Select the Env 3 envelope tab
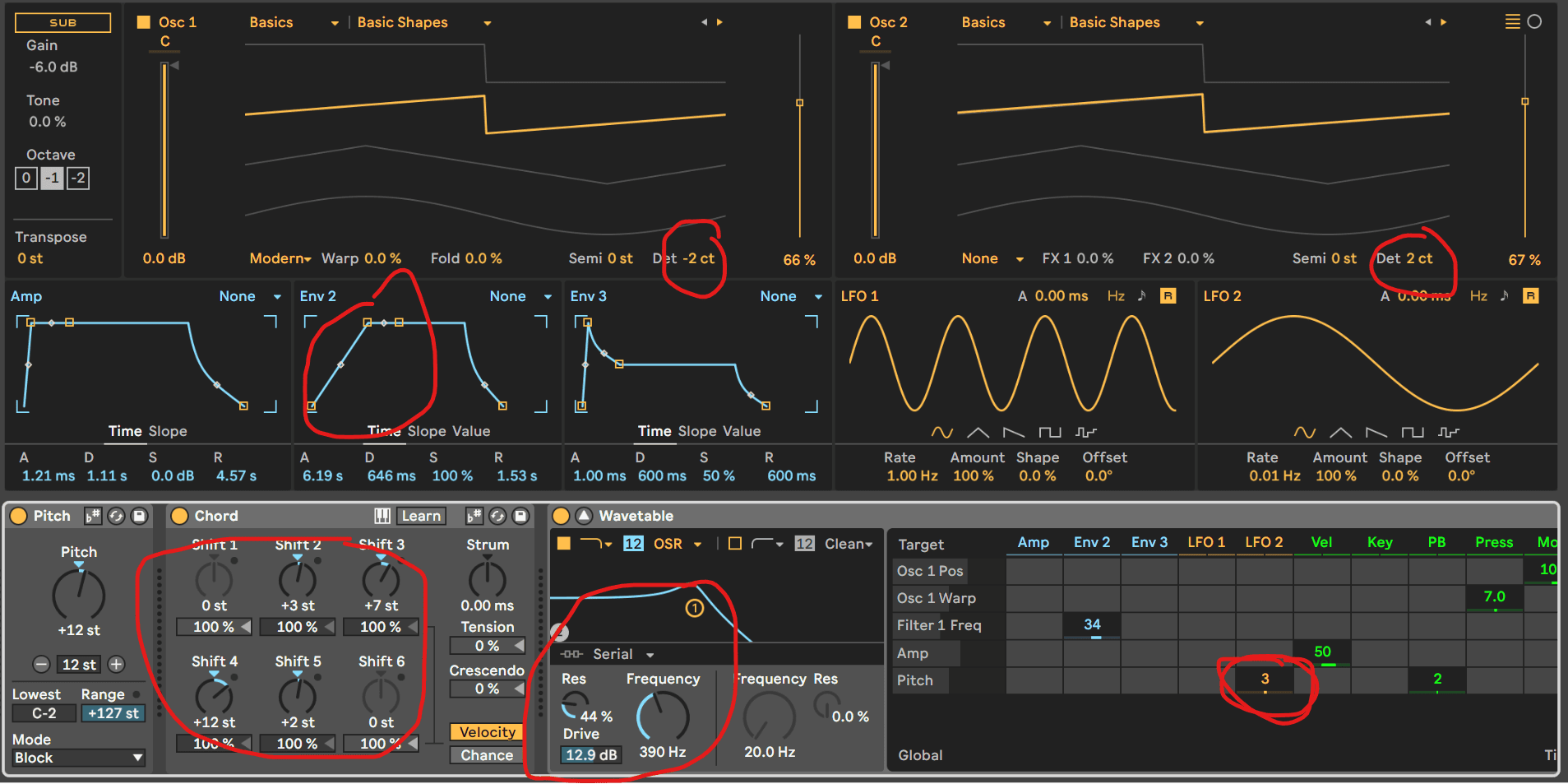 (x=588, y=295)
